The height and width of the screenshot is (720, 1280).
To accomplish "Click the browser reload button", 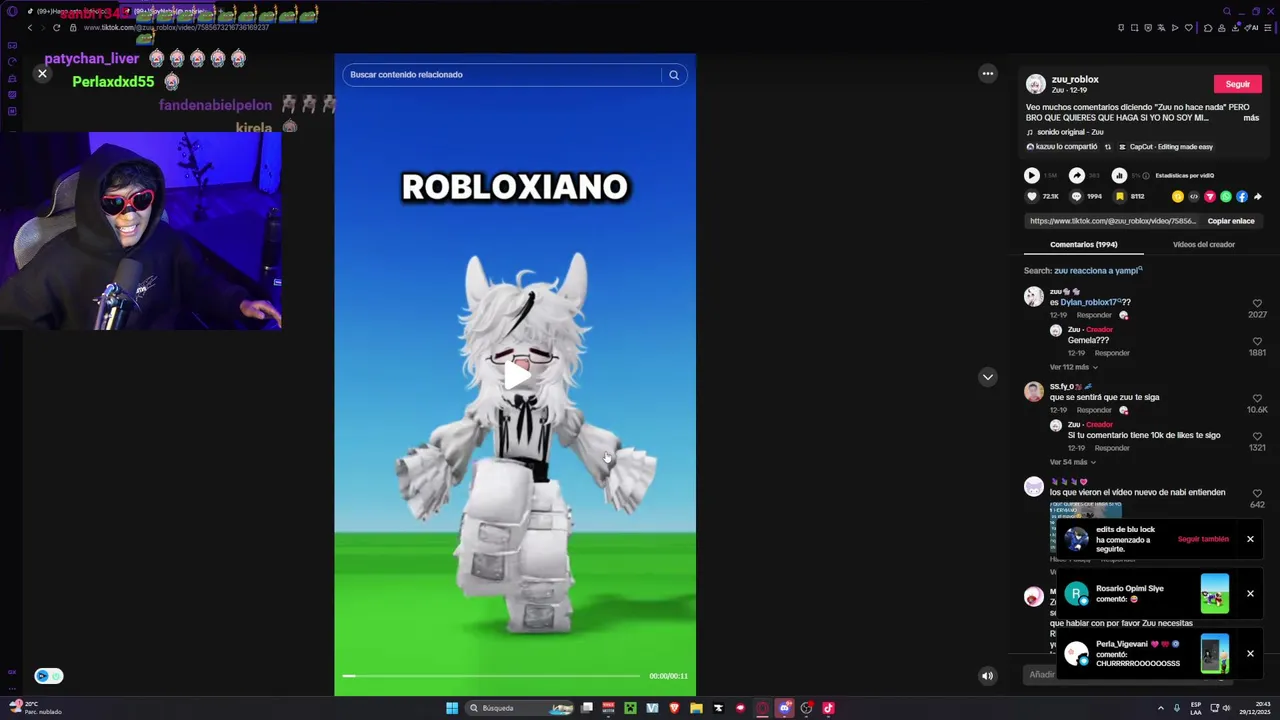I will [x=56, y=28].
